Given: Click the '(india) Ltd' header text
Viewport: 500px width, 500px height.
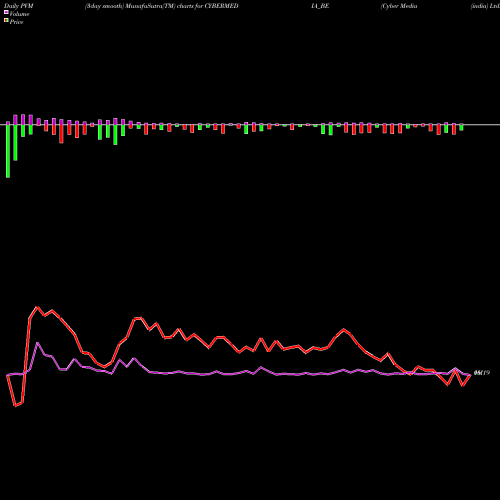Looking at the screenshot, I should [485, 6].
